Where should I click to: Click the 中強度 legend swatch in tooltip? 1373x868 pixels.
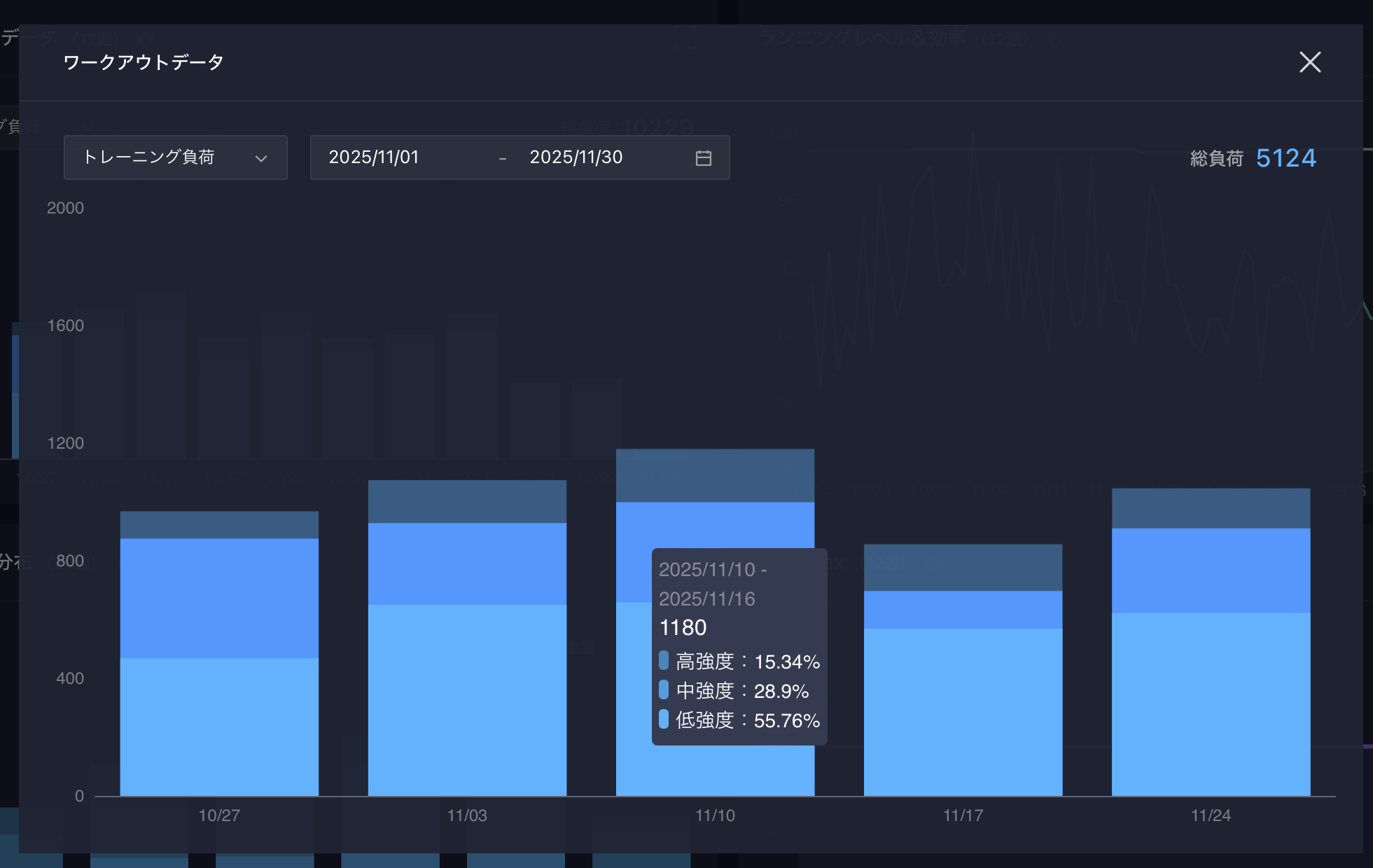click(x=664, y=690)
